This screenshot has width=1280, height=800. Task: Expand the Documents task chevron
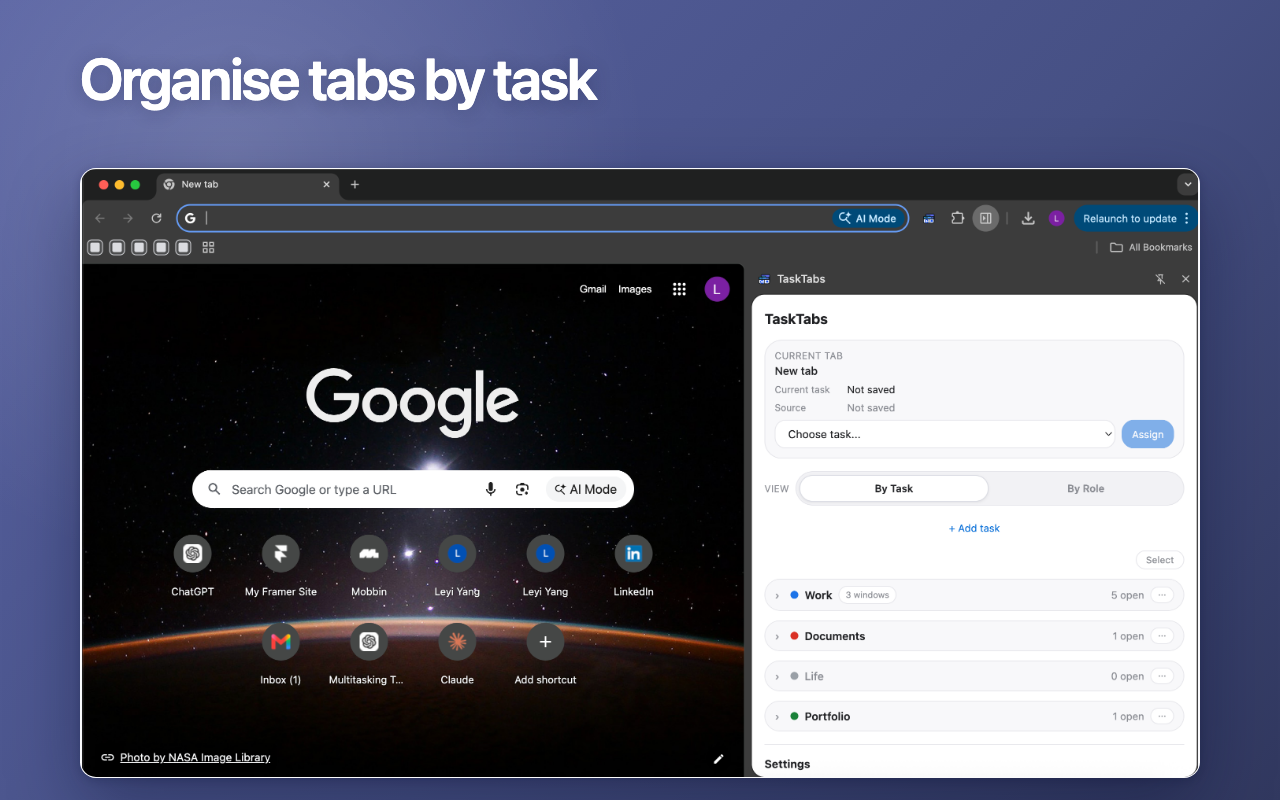[777, 636]
